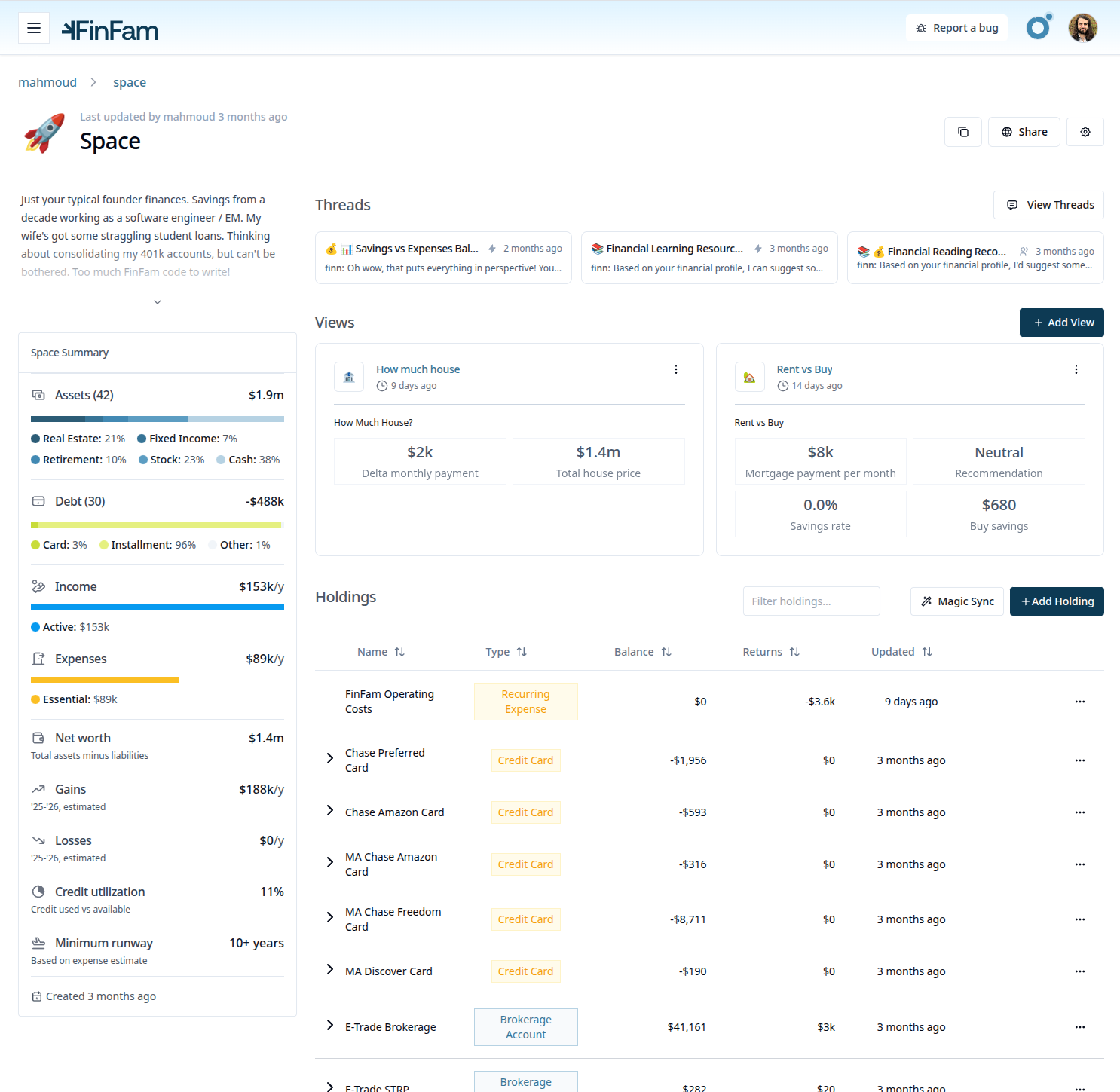Expand the E-Trade Brokerage holding row
Viewport: 1120px width, 1092px height.
(x=329, y=1025)
